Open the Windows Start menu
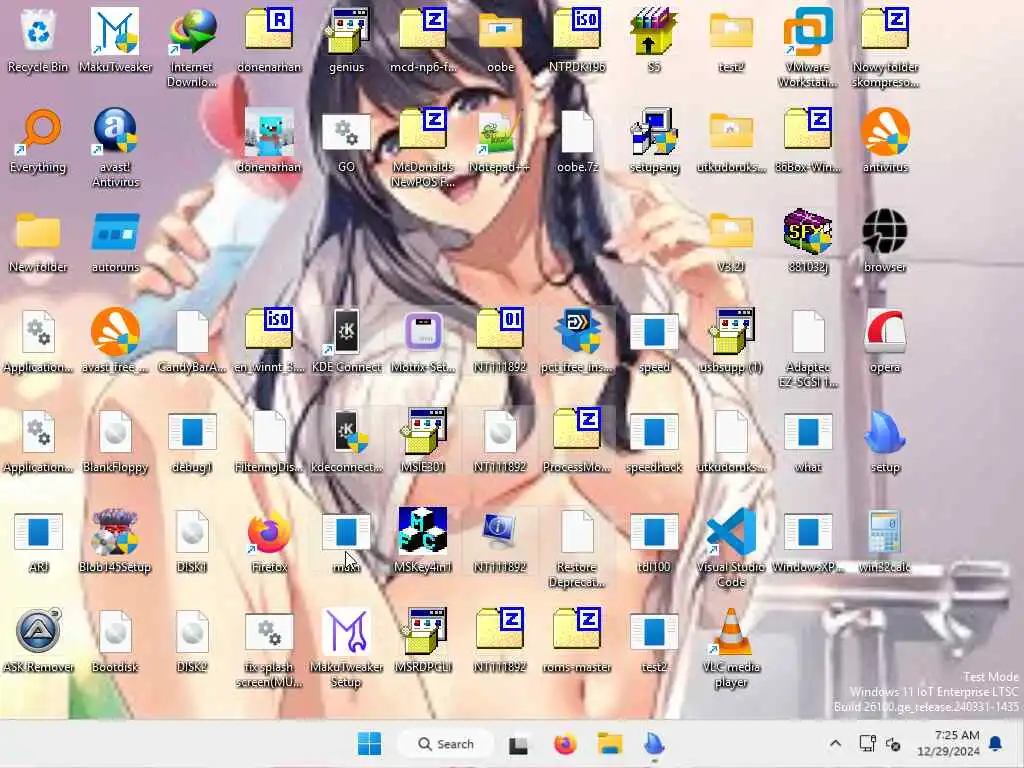Viewport: 1024px width, 768px height. point(370,744)
